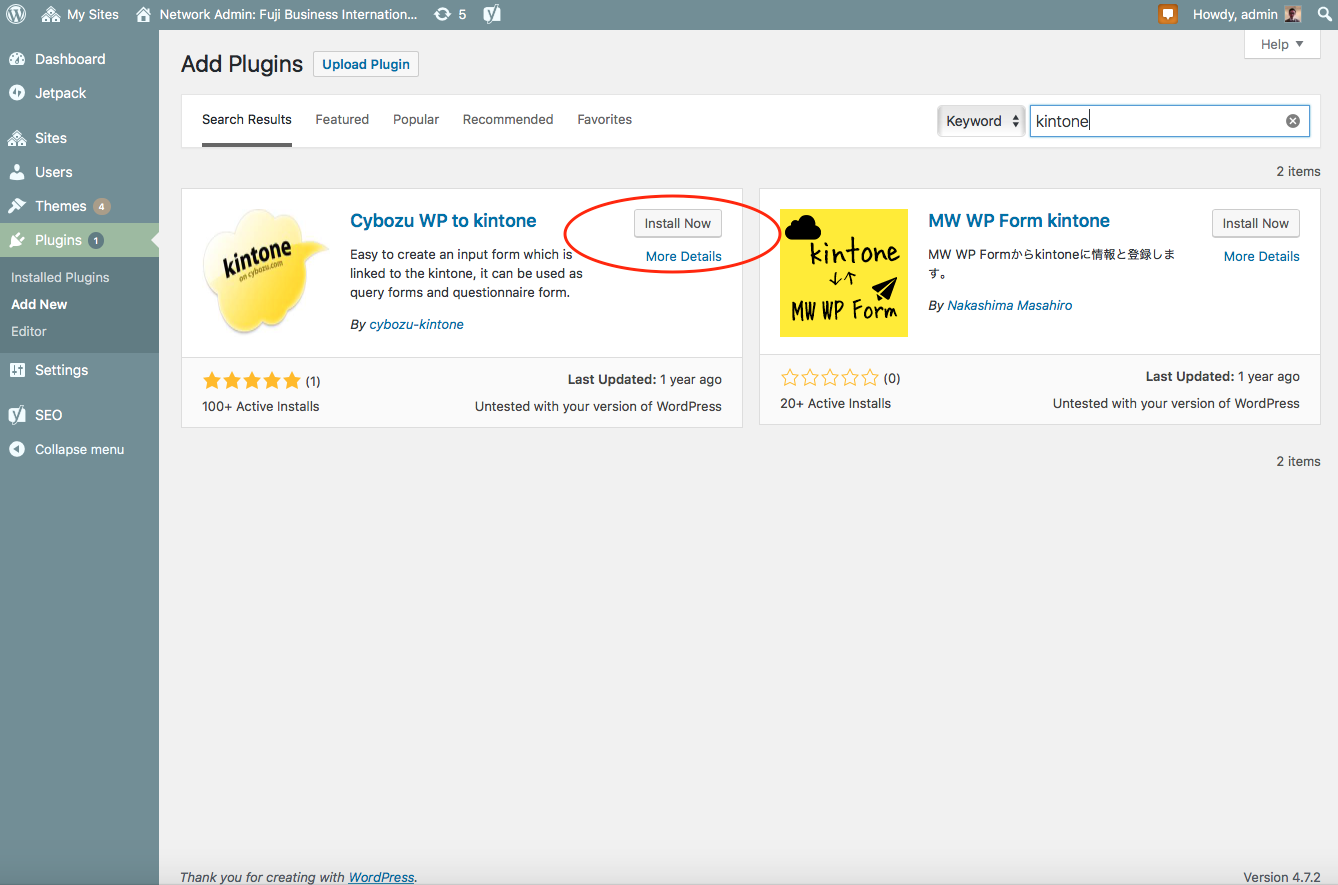Clear the kintone search field
This screenshot has height=885, width=1338.
[1292, 121]
